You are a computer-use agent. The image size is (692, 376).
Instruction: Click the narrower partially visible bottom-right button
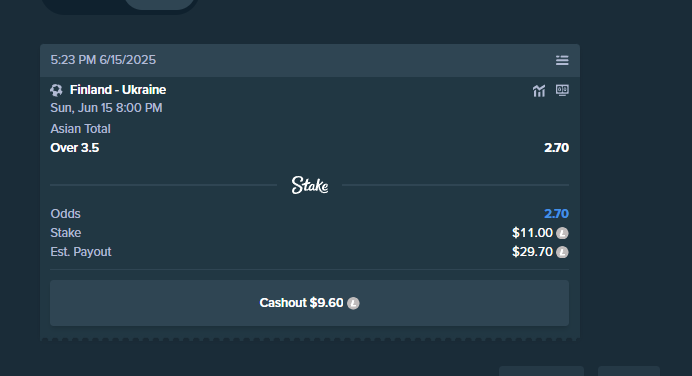(x=629, y=371)
